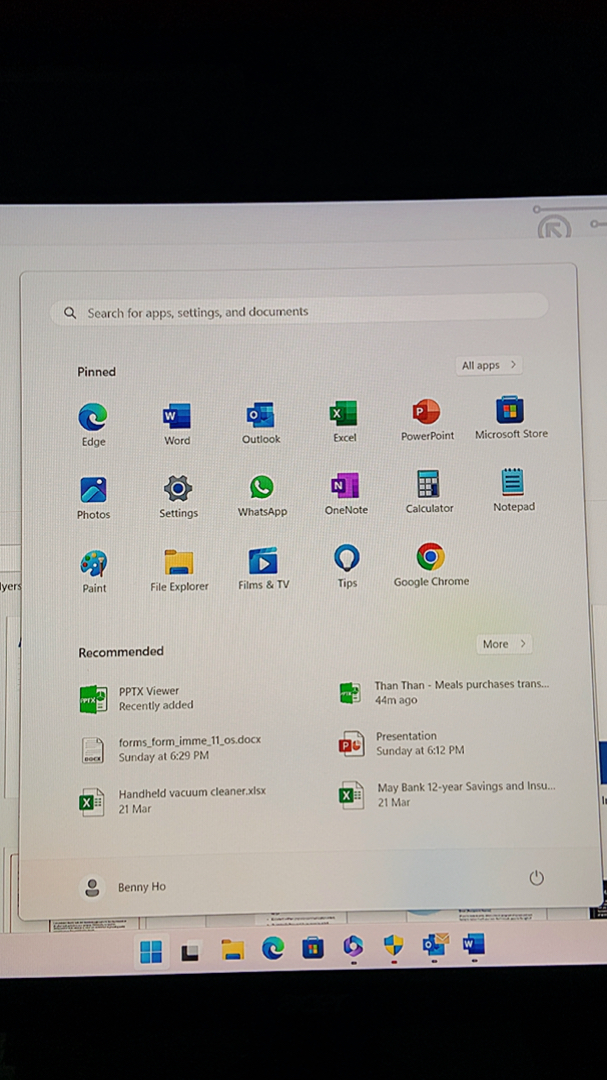Launch the Photos app
The width and height of the screenshot is (607, 1080).
coord(94,498)
